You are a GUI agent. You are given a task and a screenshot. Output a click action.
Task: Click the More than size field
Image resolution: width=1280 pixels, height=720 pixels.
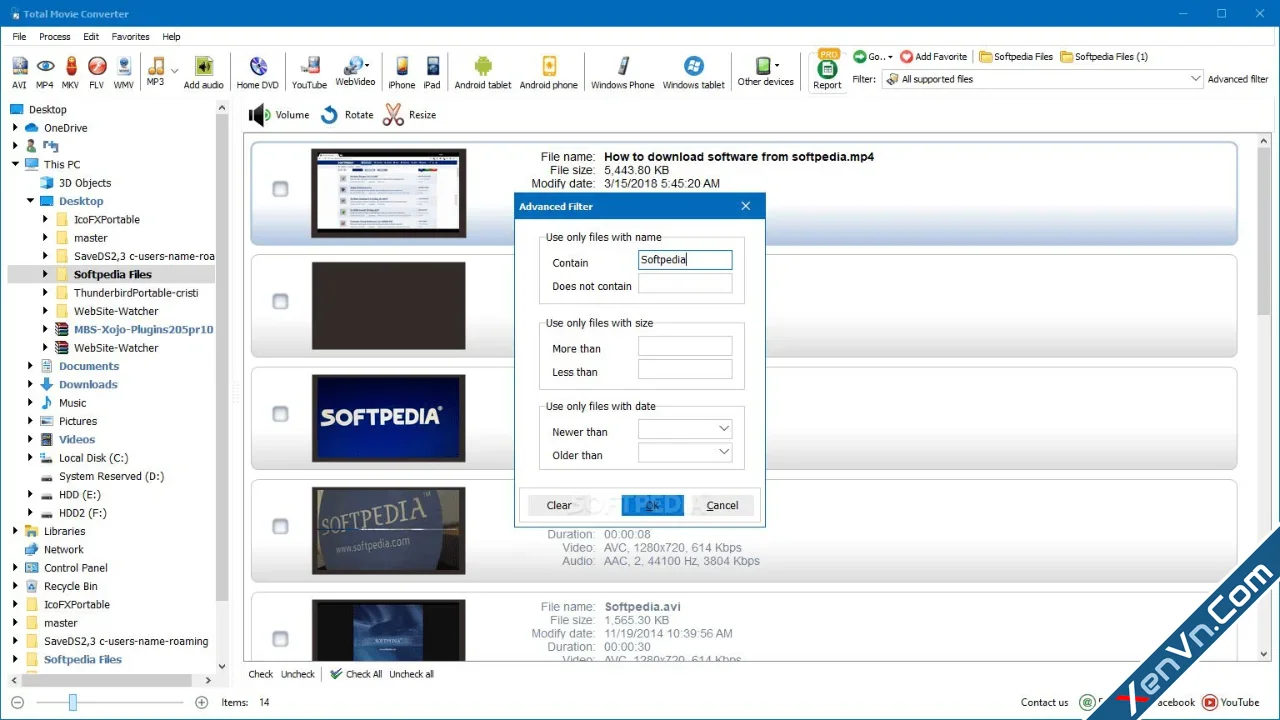click(685, 347)
